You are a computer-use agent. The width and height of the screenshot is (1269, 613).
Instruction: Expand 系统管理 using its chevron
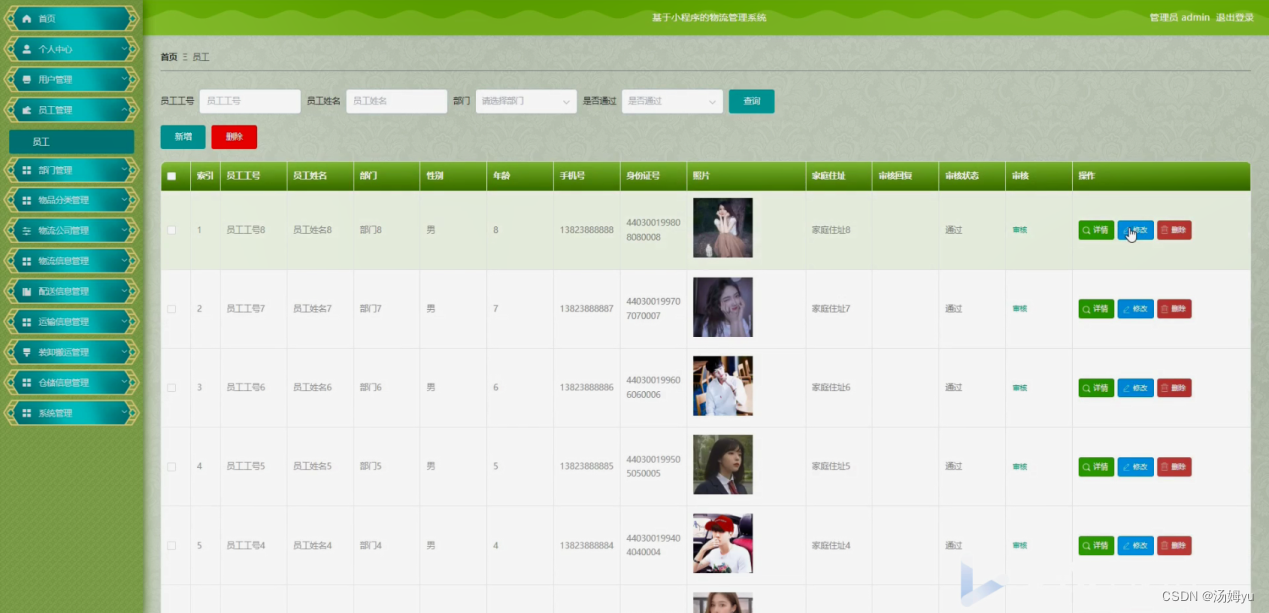[125, 413]
